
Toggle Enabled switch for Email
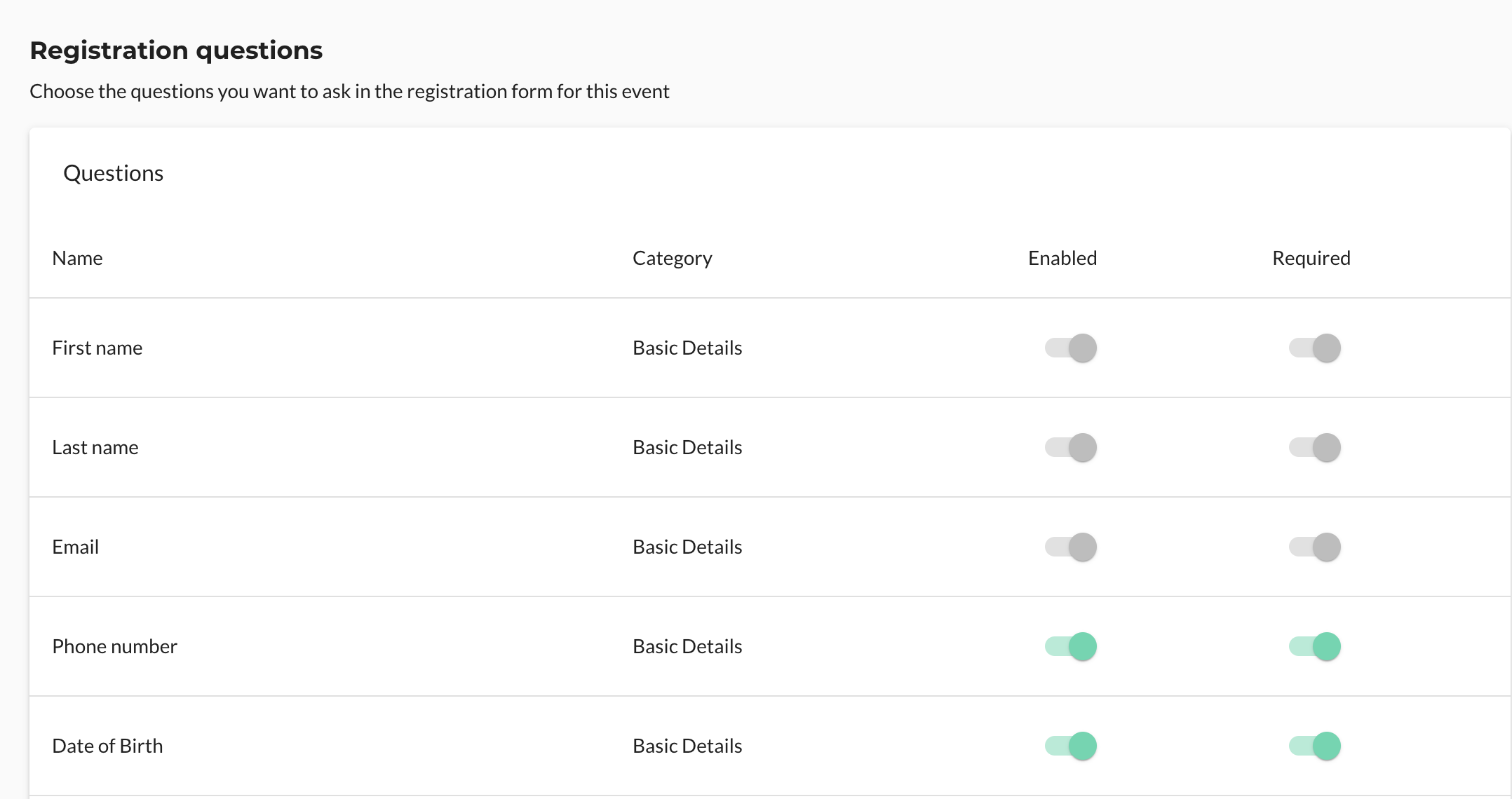tap(1070, 547)
